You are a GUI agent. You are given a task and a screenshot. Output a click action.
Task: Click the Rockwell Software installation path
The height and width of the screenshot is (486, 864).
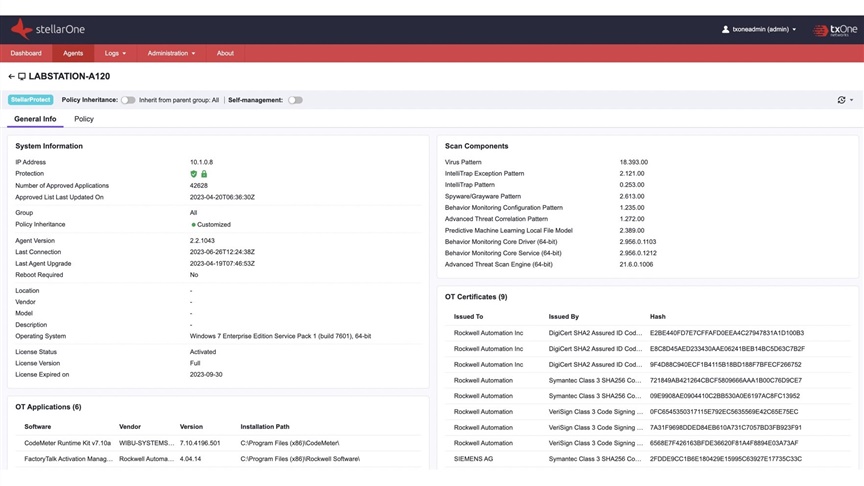[300, 459]
